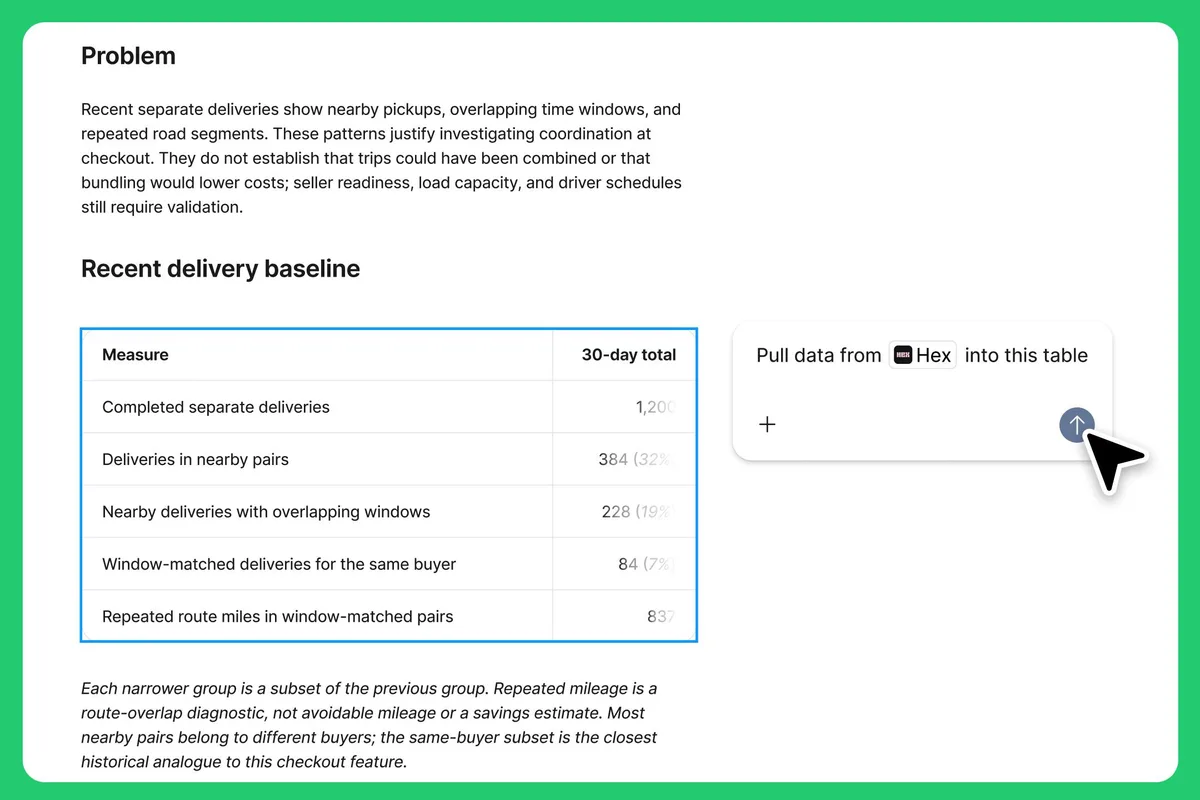This screenshot has width=1200, height=800.
Task: Click the 228 (19%) value cell
Action: (624, 511)
